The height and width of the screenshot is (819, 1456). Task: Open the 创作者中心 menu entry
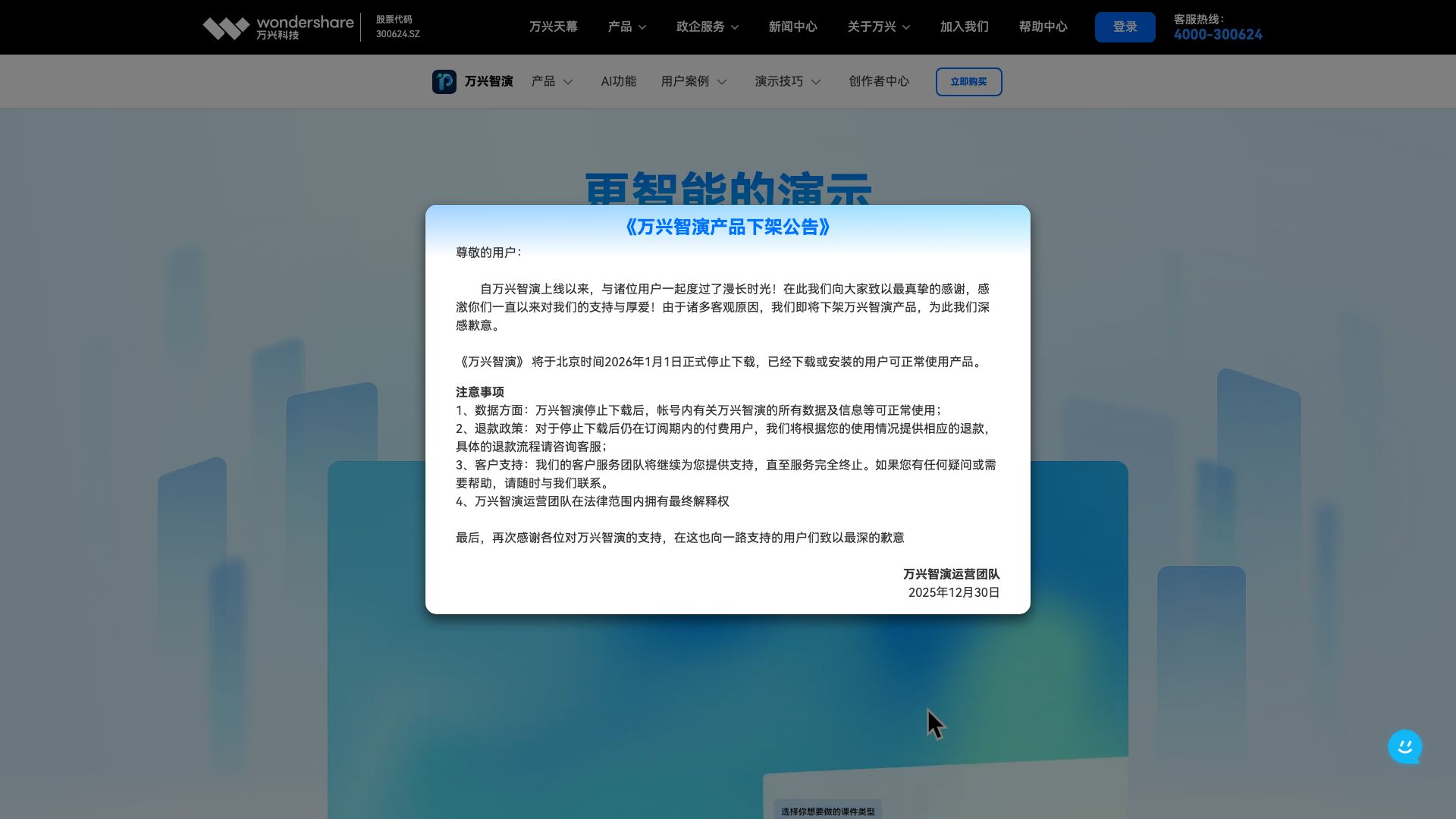pos(878,81)
